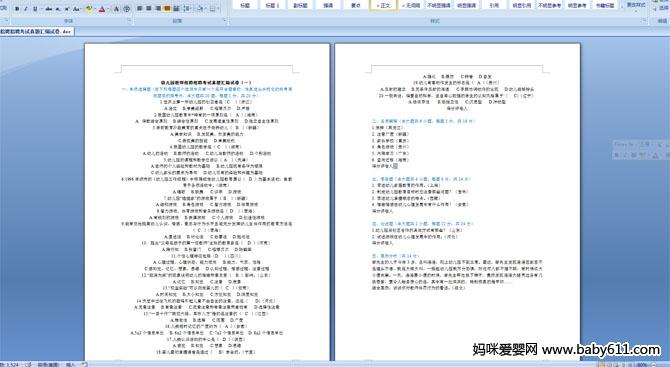Viewport: 670px width, 367px height.
Task: Open the Font group dialog launcher
Action: click(129, 20)
